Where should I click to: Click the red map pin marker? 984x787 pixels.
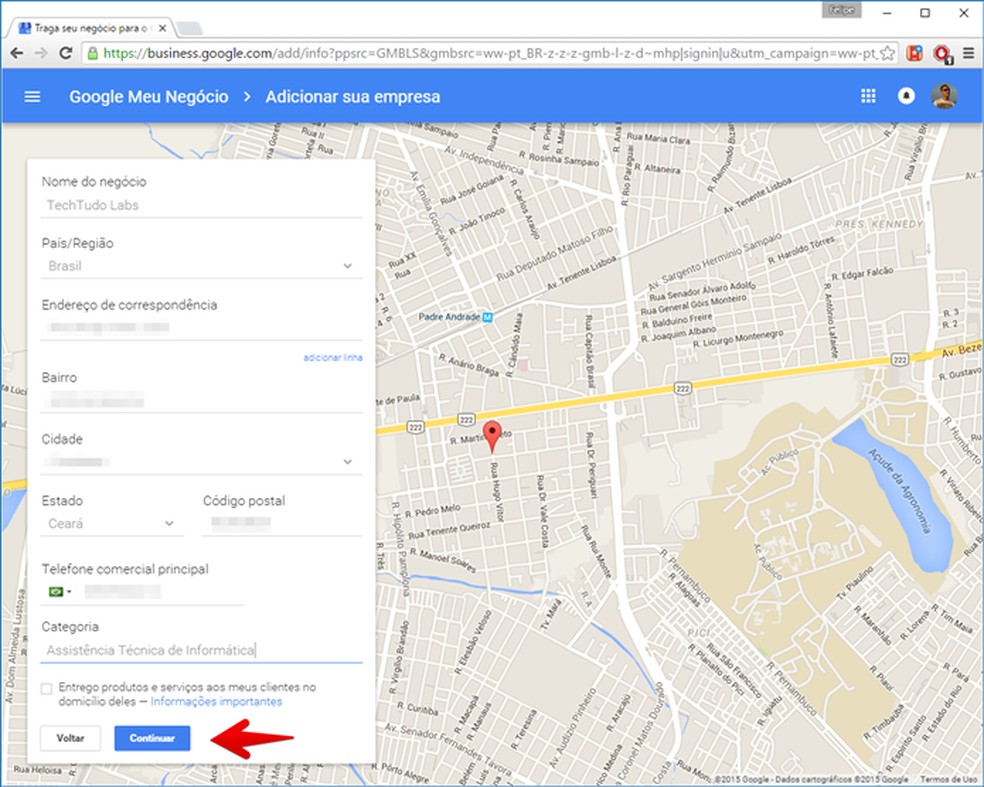coord(493,436)
